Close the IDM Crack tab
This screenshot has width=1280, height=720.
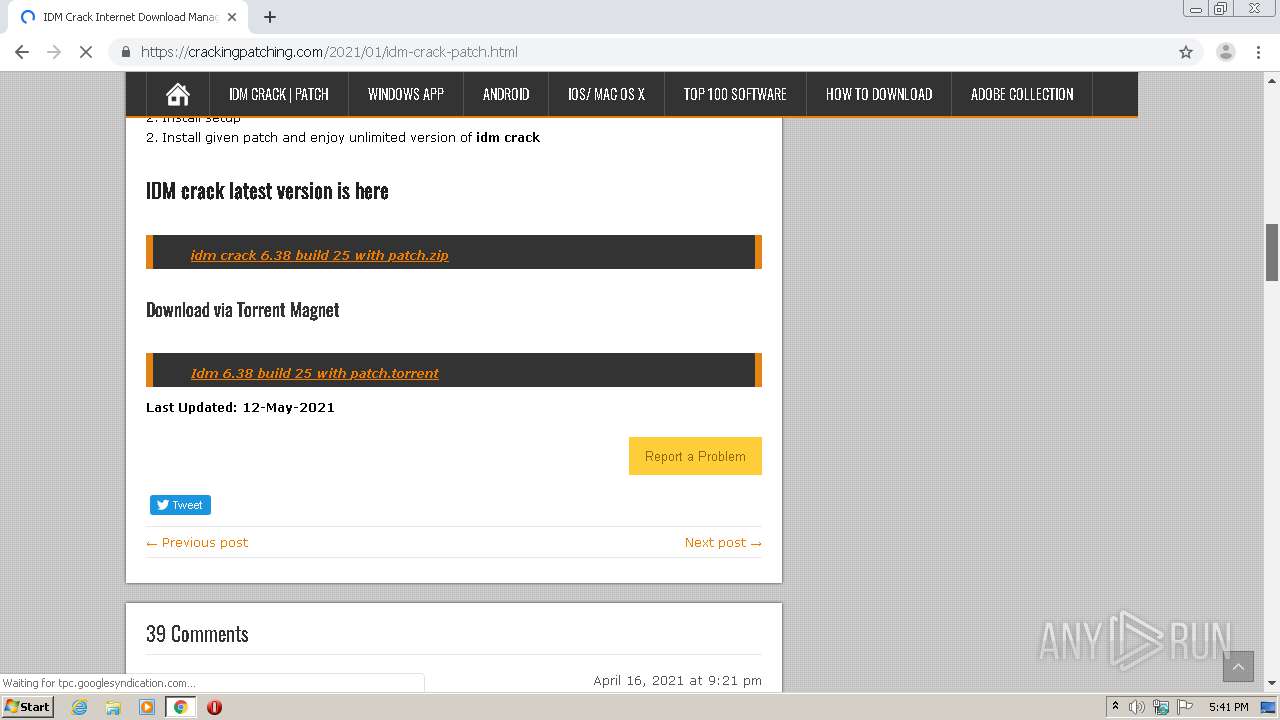pyautogui.click(x=232, y=17)
